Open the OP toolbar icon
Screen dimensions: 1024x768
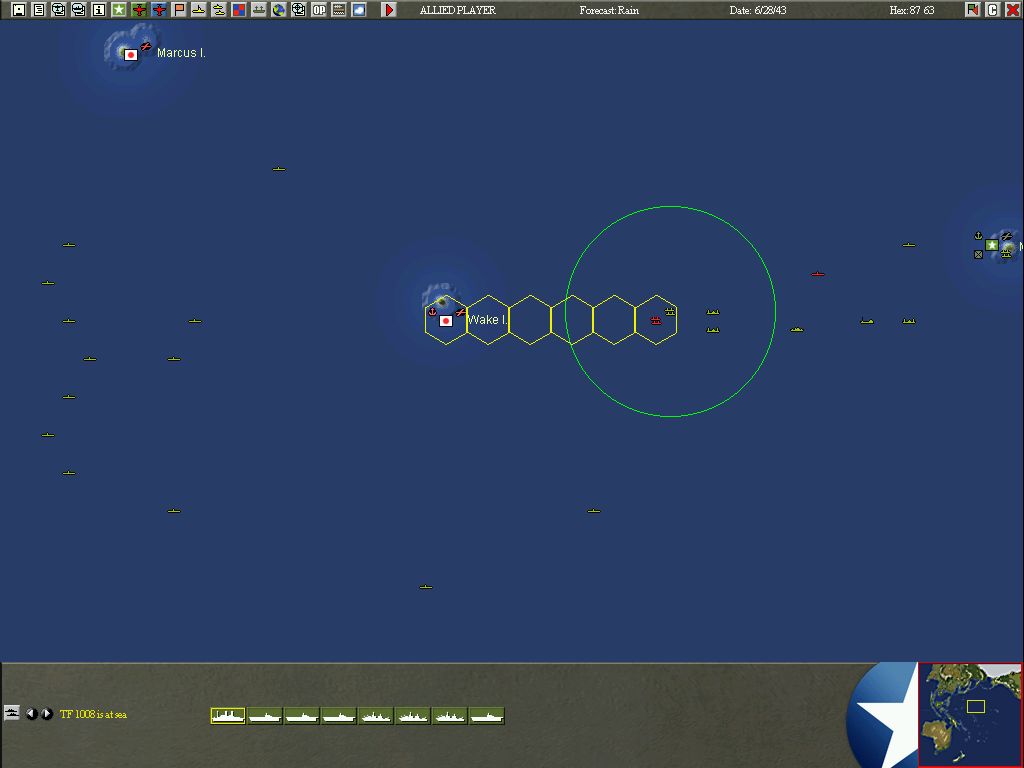coord(319,10)
